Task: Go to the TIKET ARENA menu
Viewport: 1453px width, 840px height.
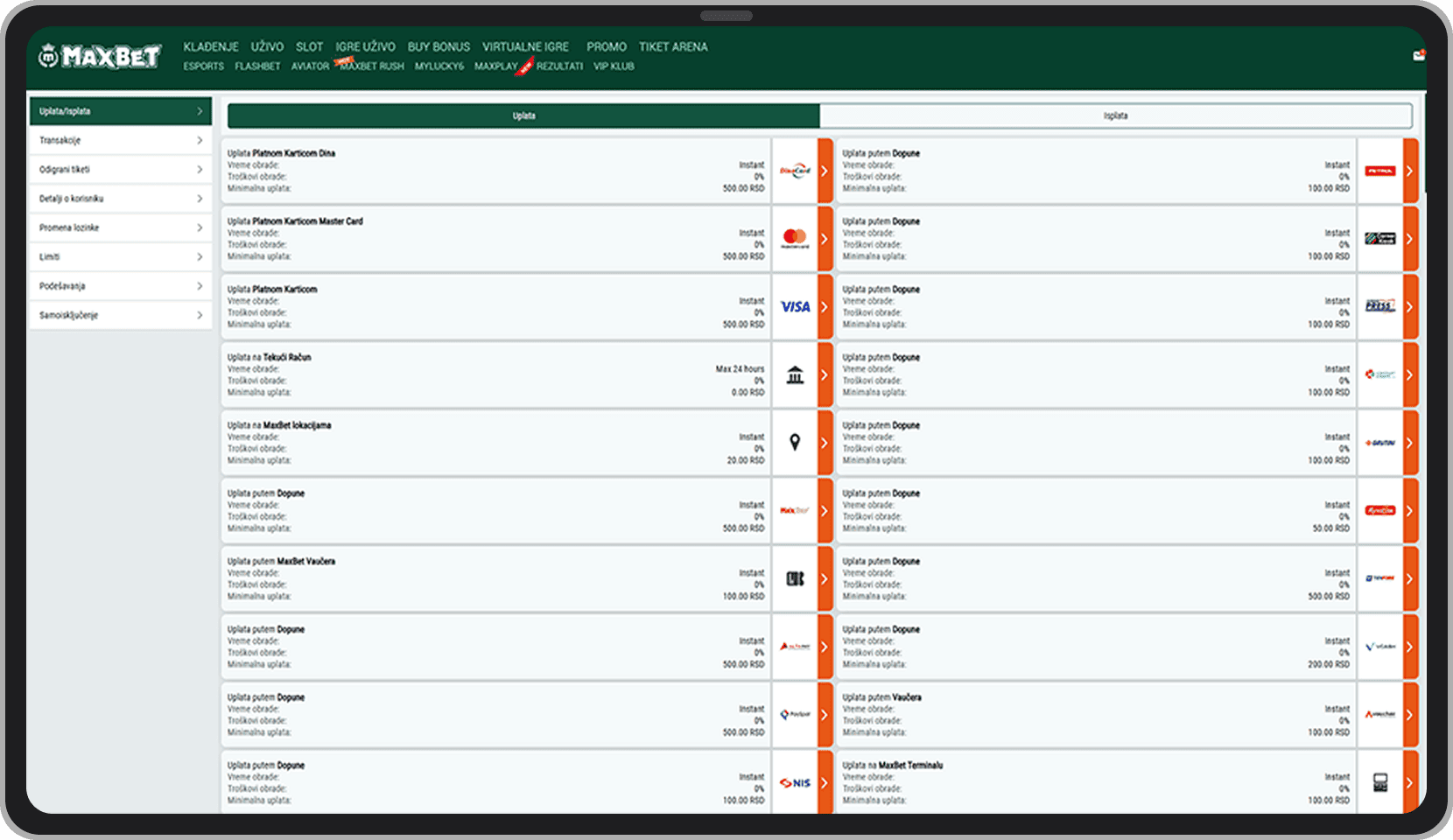Action: pos(672,47)
